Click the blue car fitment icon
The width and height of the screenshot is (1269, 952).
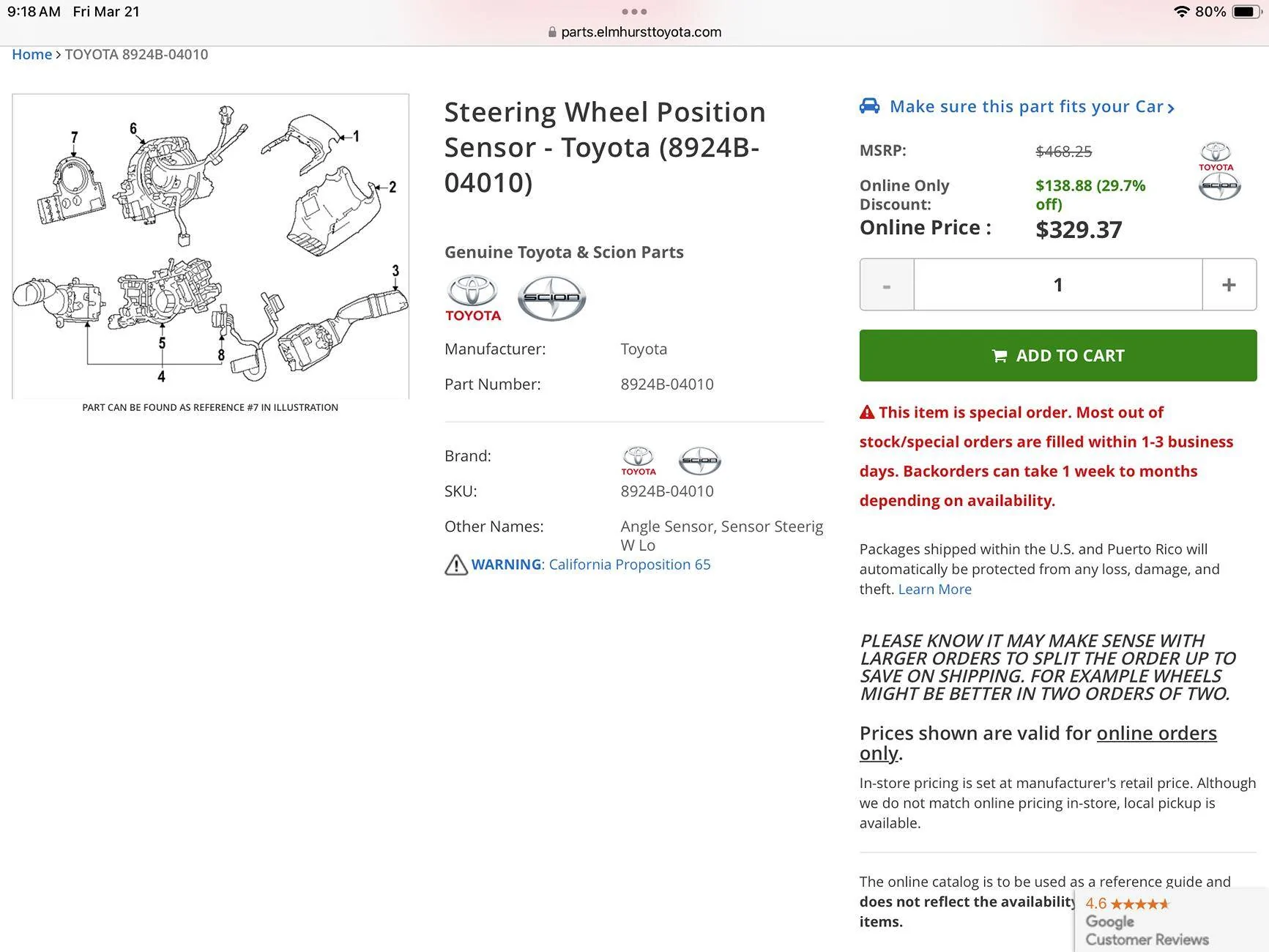869,106
